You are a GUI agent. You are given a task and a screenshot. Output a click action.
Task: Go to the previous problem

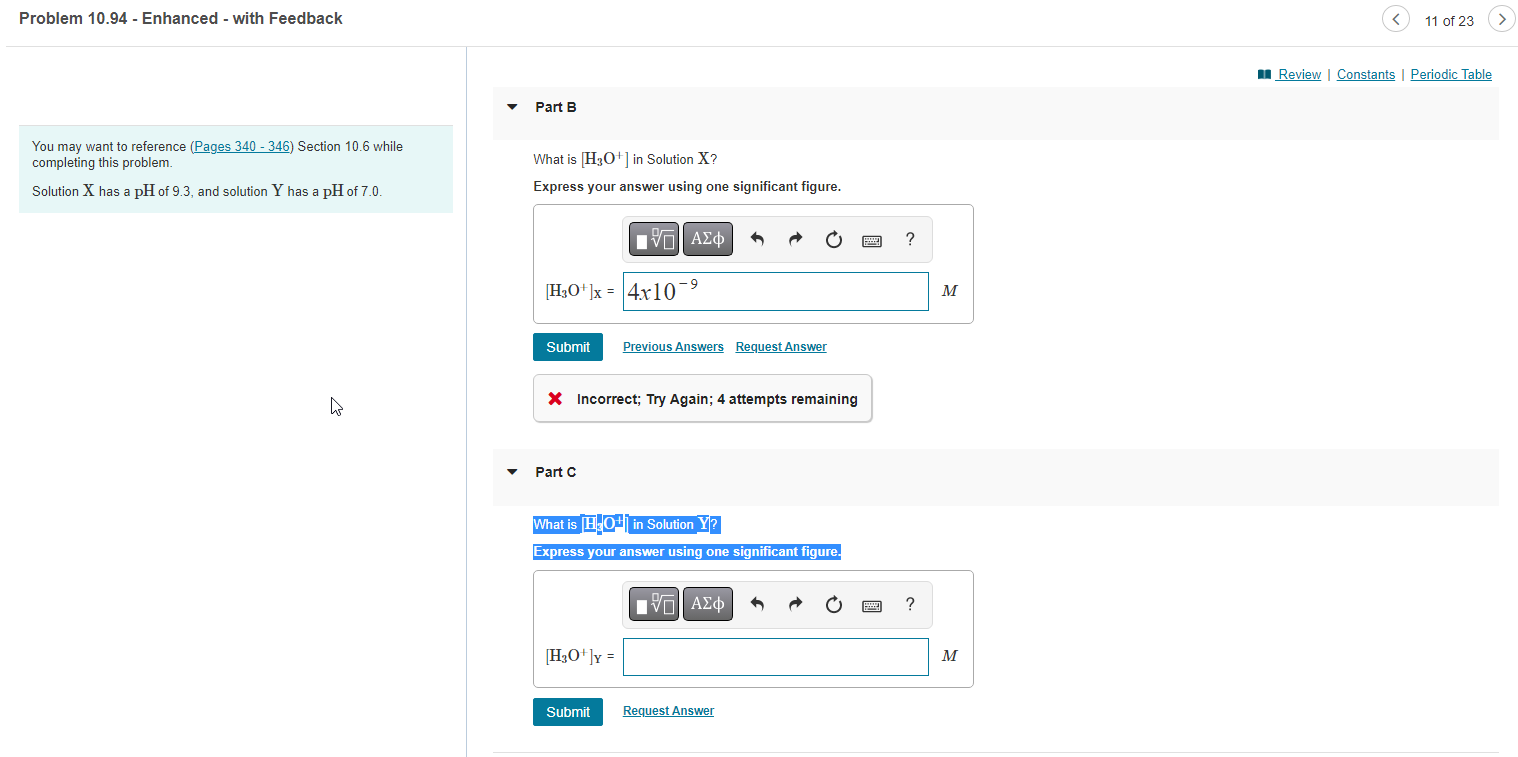click(1396, 19)
